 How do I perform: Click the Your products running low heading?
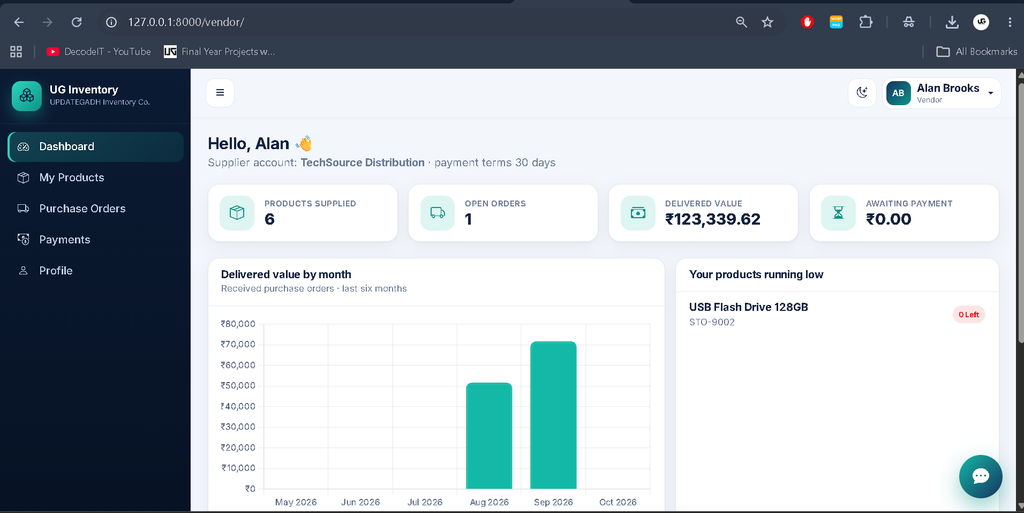click(x=756, y=275)
